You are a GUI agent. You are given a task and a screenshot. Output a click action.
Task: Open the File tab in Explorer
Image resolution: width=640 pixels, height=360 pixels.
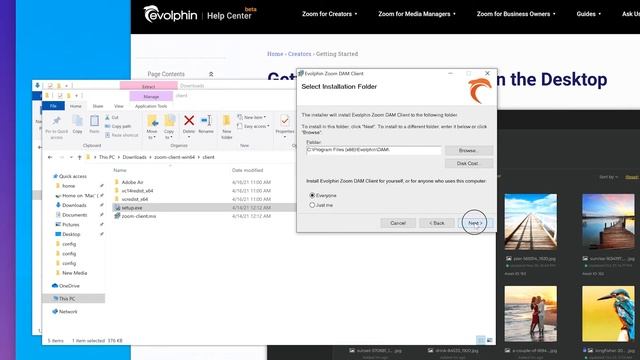coord(53,106)
